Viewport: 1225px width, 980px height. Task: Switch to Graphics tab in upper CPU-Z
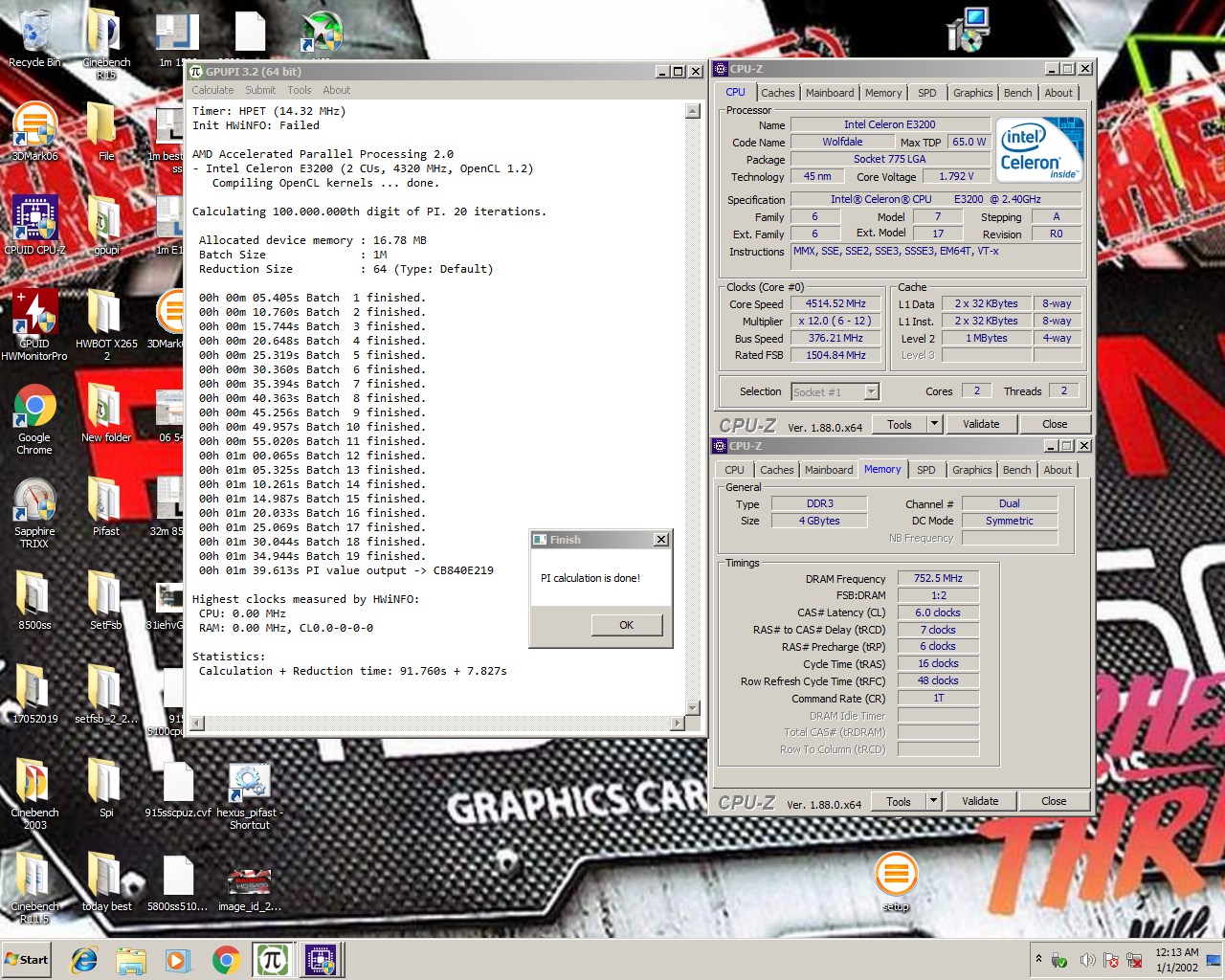coord(972,93)
